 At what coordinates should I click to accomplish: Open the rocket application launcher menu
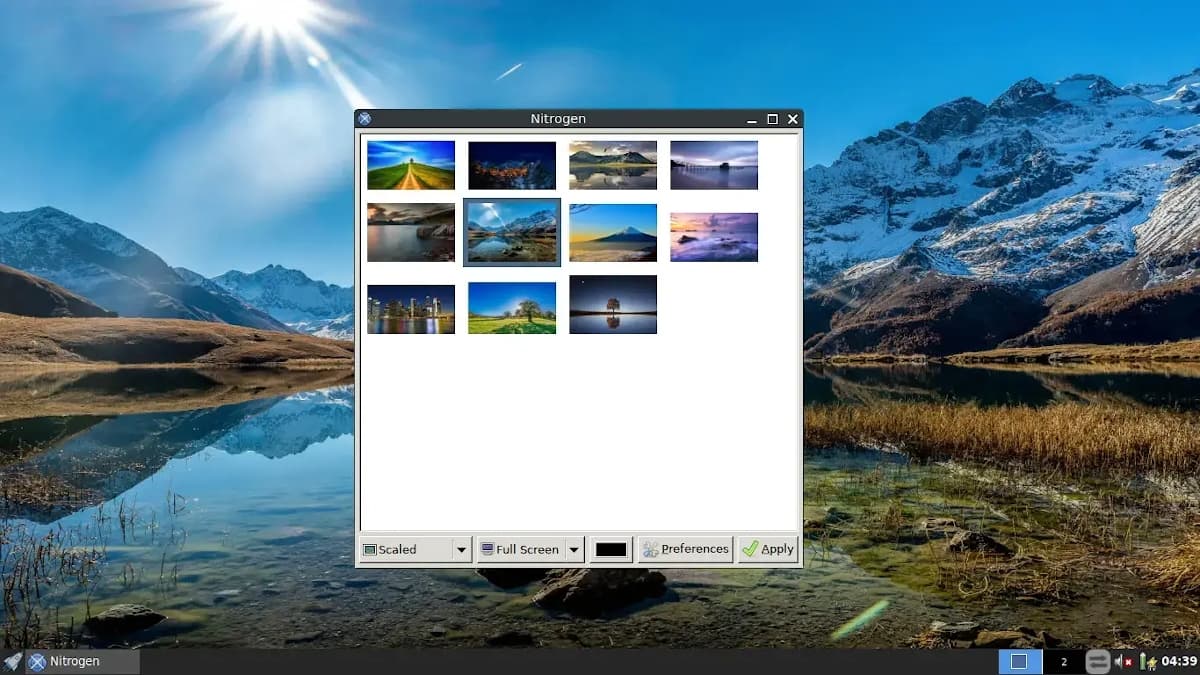point(12,662)
